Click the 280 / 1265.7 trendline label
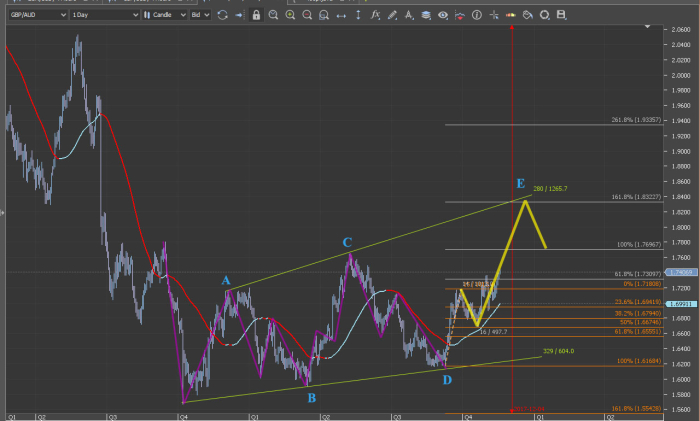The width and height of the screenshot is (700, 421). tap(550, 188)
